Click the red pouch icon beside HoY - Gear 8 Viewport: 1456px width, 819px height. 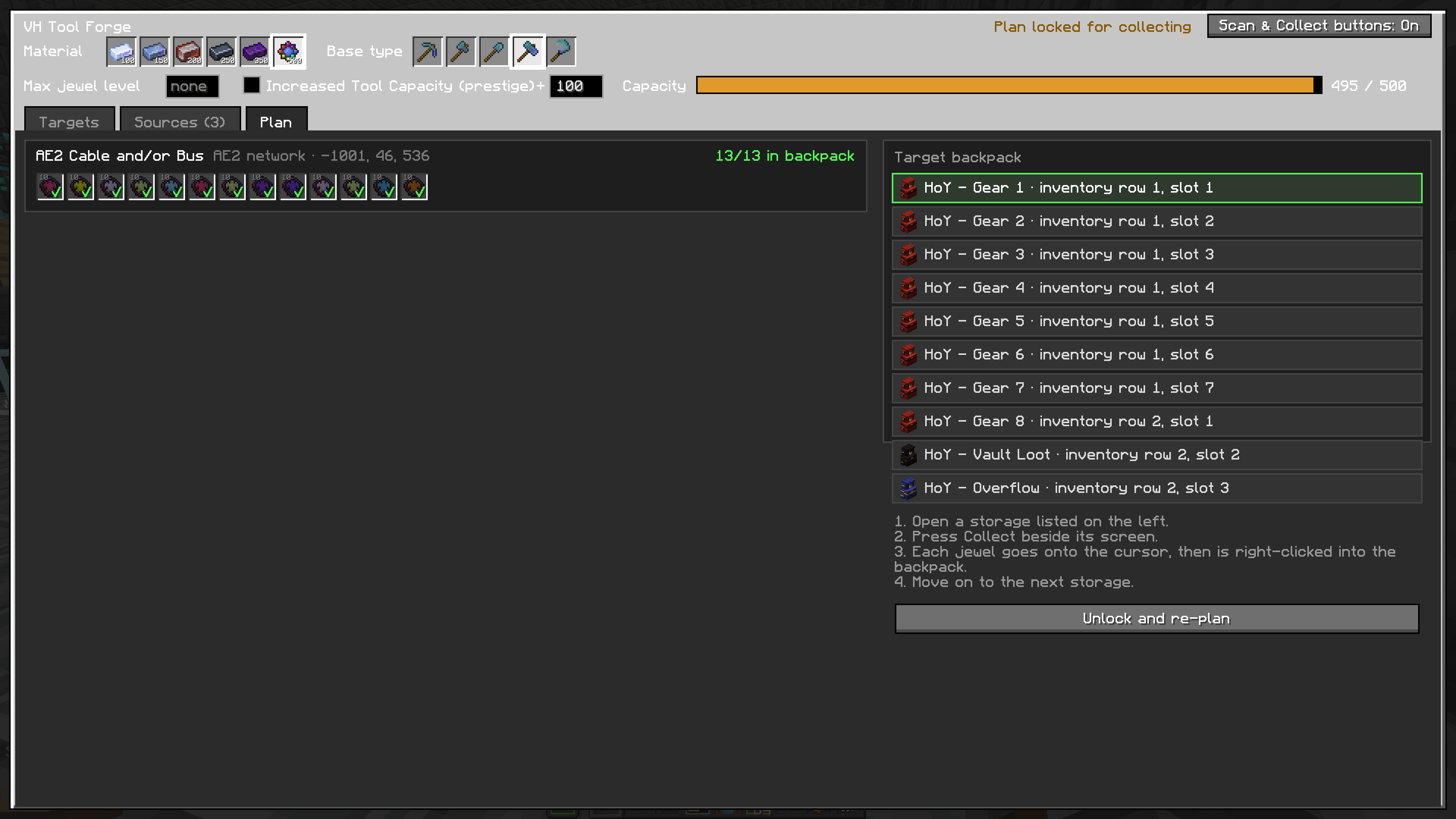908,422
